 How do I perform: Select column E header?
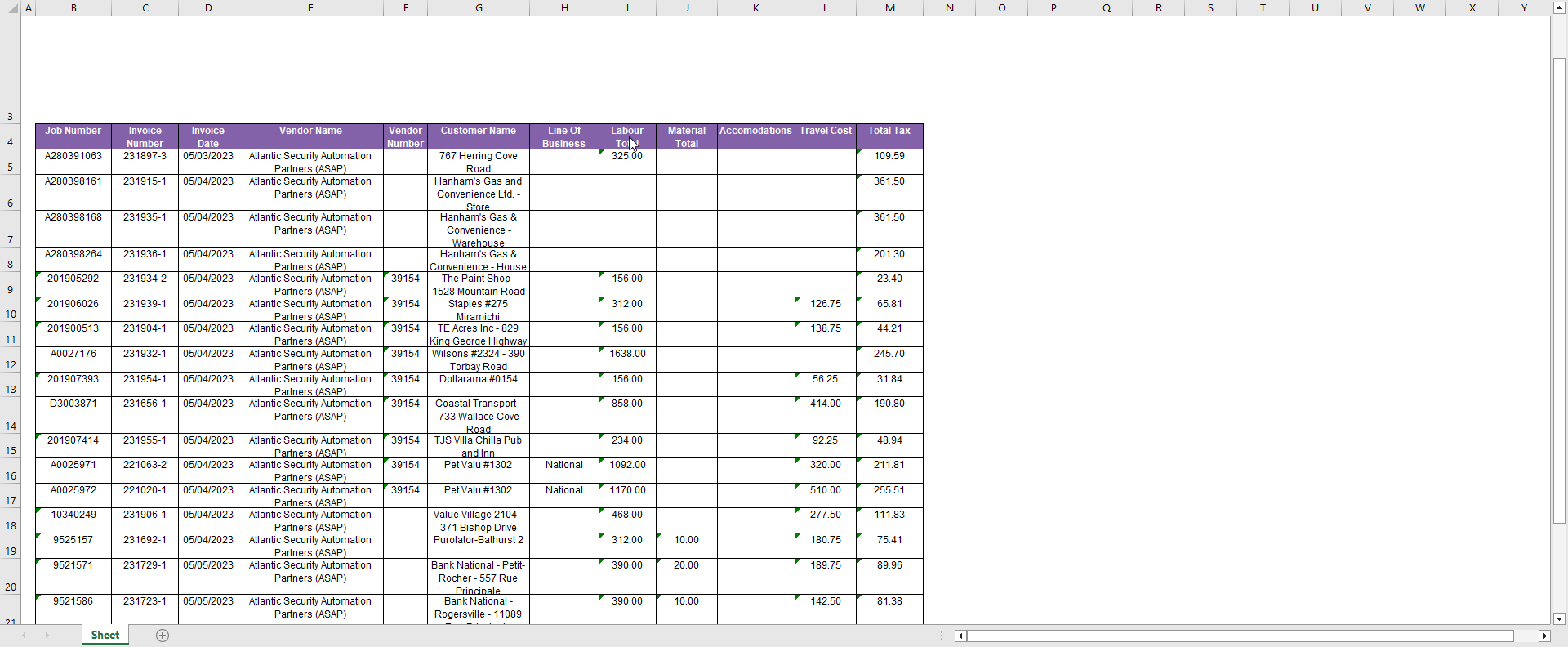point(310,7)
